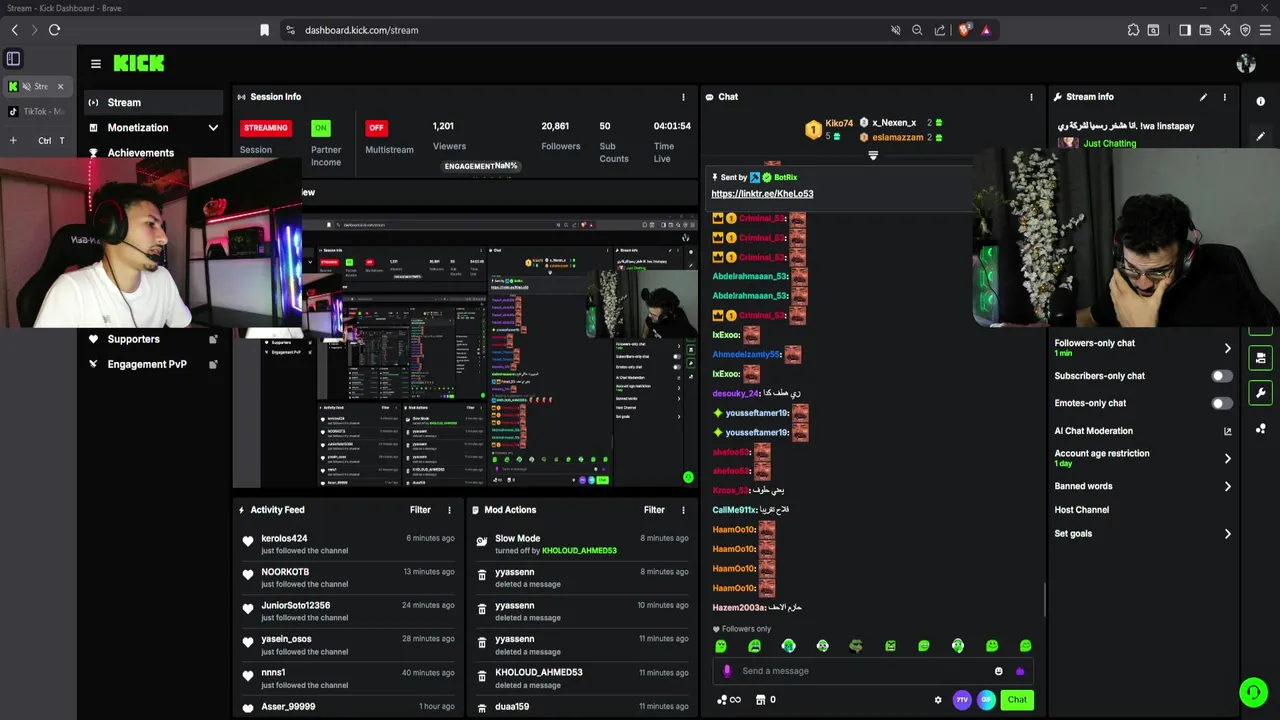Switch to the TikTok browser tab

[37, 111]
